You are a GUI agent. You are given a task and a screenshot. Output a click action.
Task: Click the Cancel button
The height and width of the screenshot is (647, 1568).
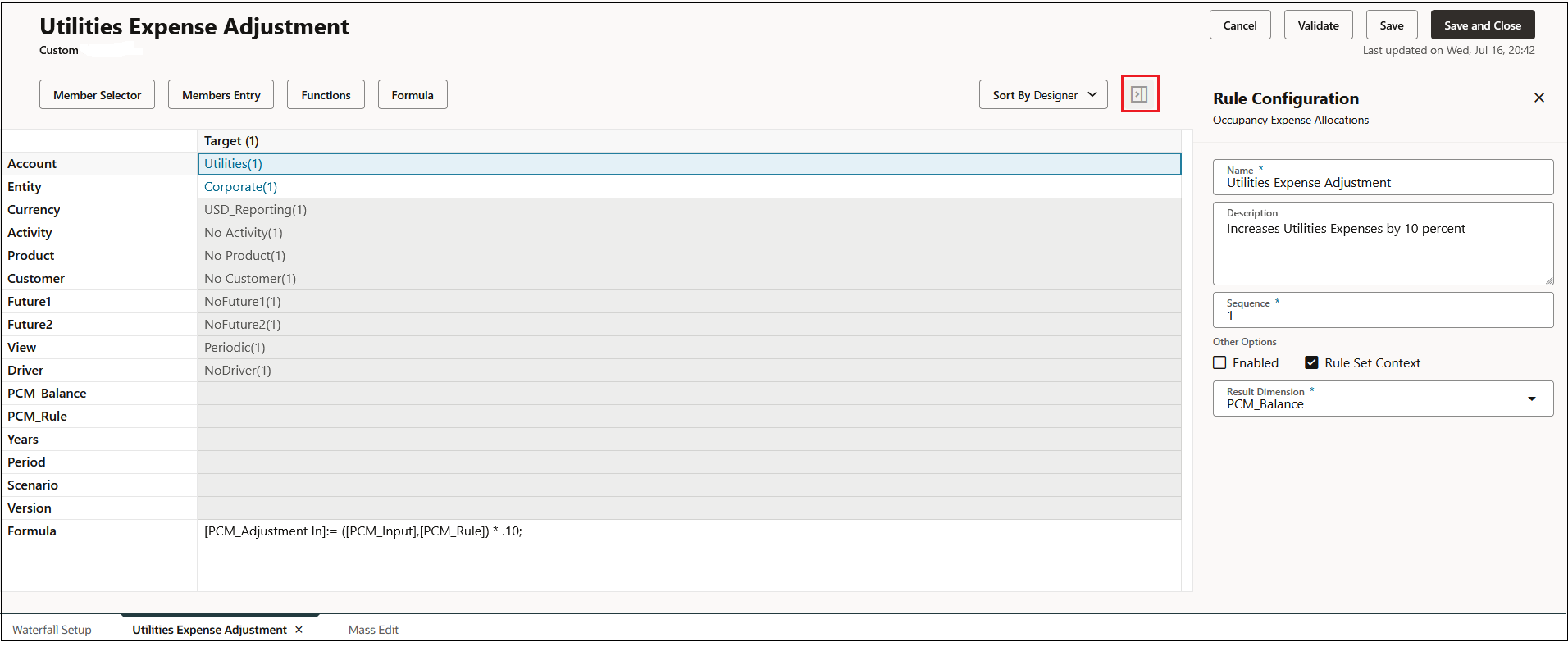(x=1240, y=25)
